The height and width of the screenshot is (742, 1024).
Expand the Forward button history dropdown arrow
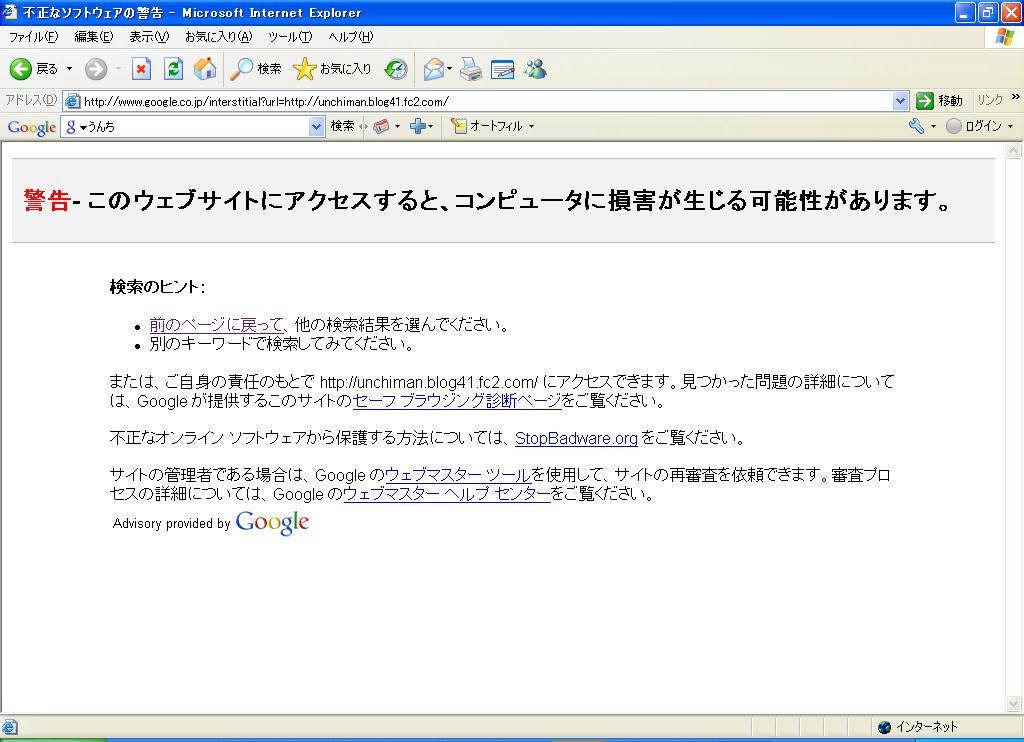118,69
